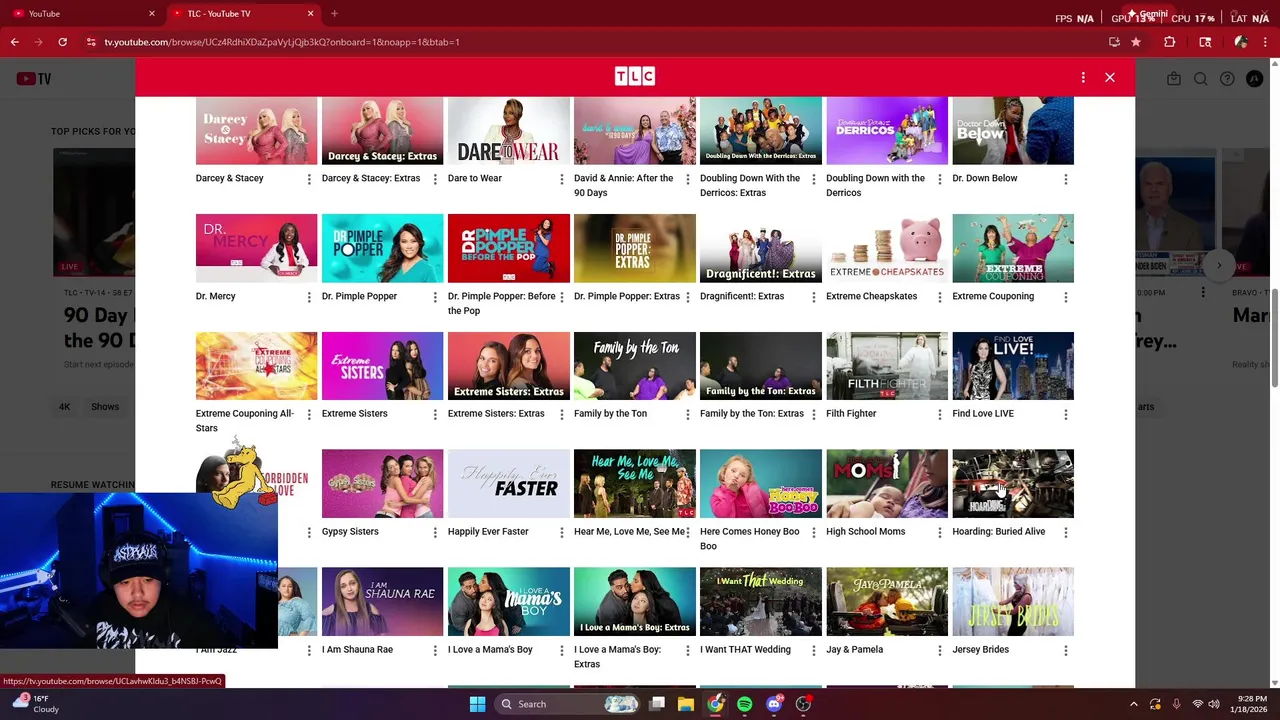Viewport: 1280px width, 720px height.
Task: Select the 4K filter chip
Action: pyautogui.click(x=64, y=407)
